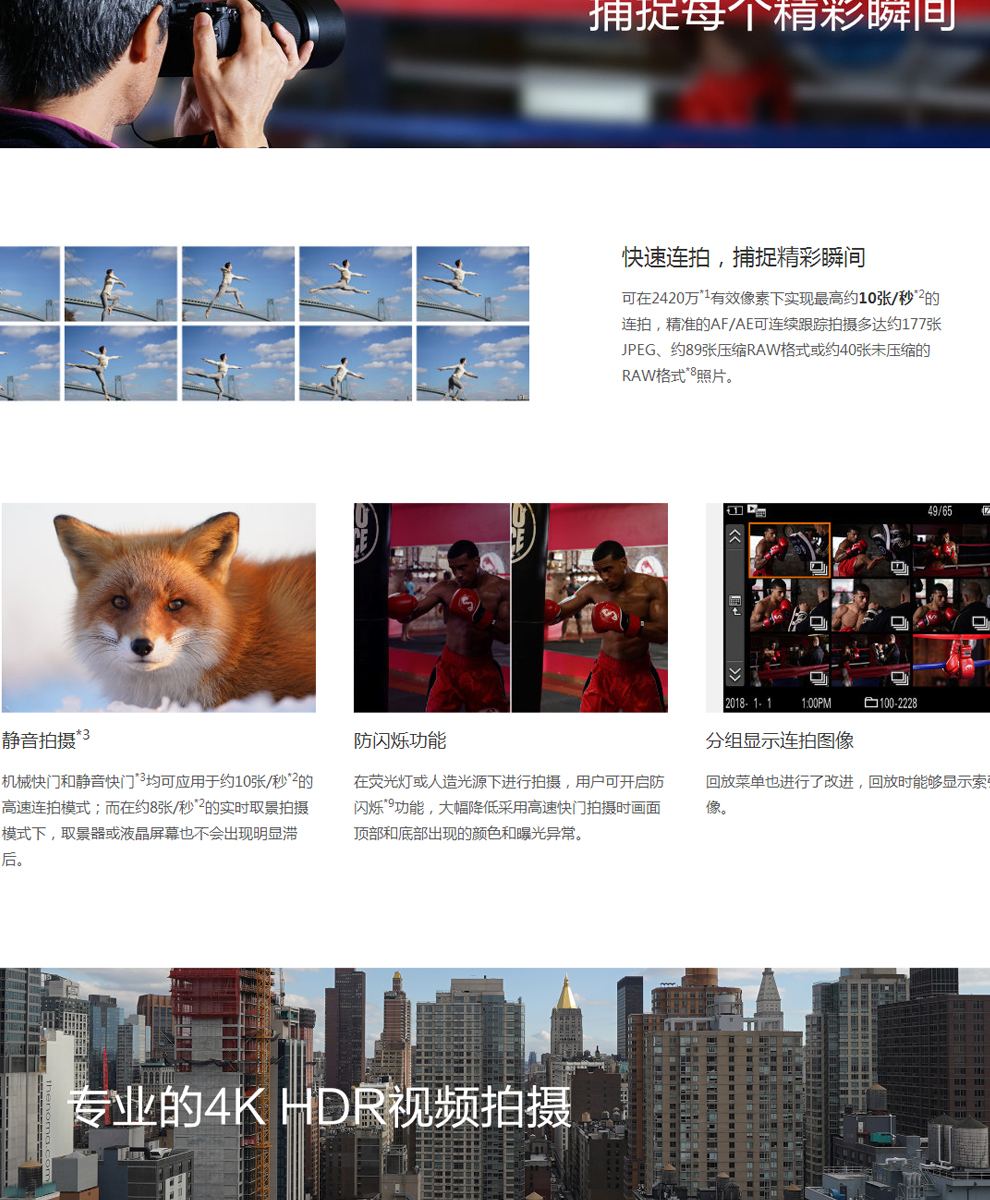Open the last frame in the top burst row

click(x=473, y=284)
